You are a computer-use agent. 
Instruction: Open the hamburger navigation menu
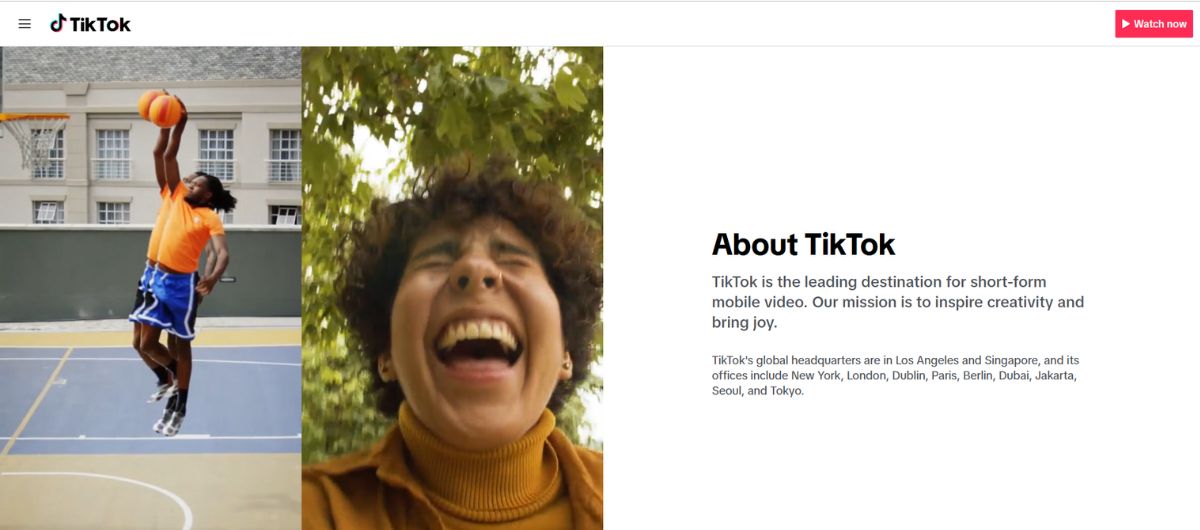(x=25, y=24)
